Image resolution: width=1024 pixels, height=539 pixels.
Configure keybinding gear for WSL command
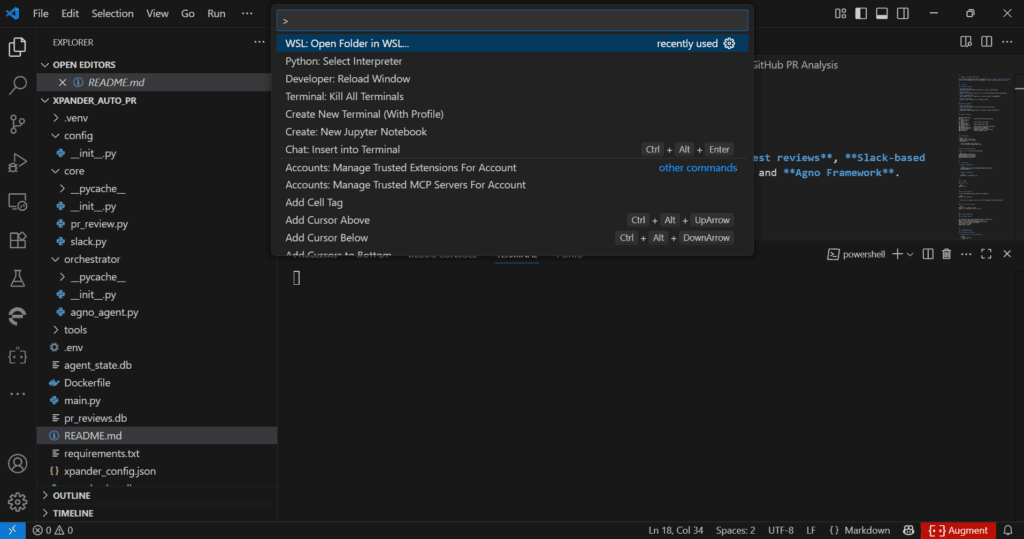tap(729, 44)
